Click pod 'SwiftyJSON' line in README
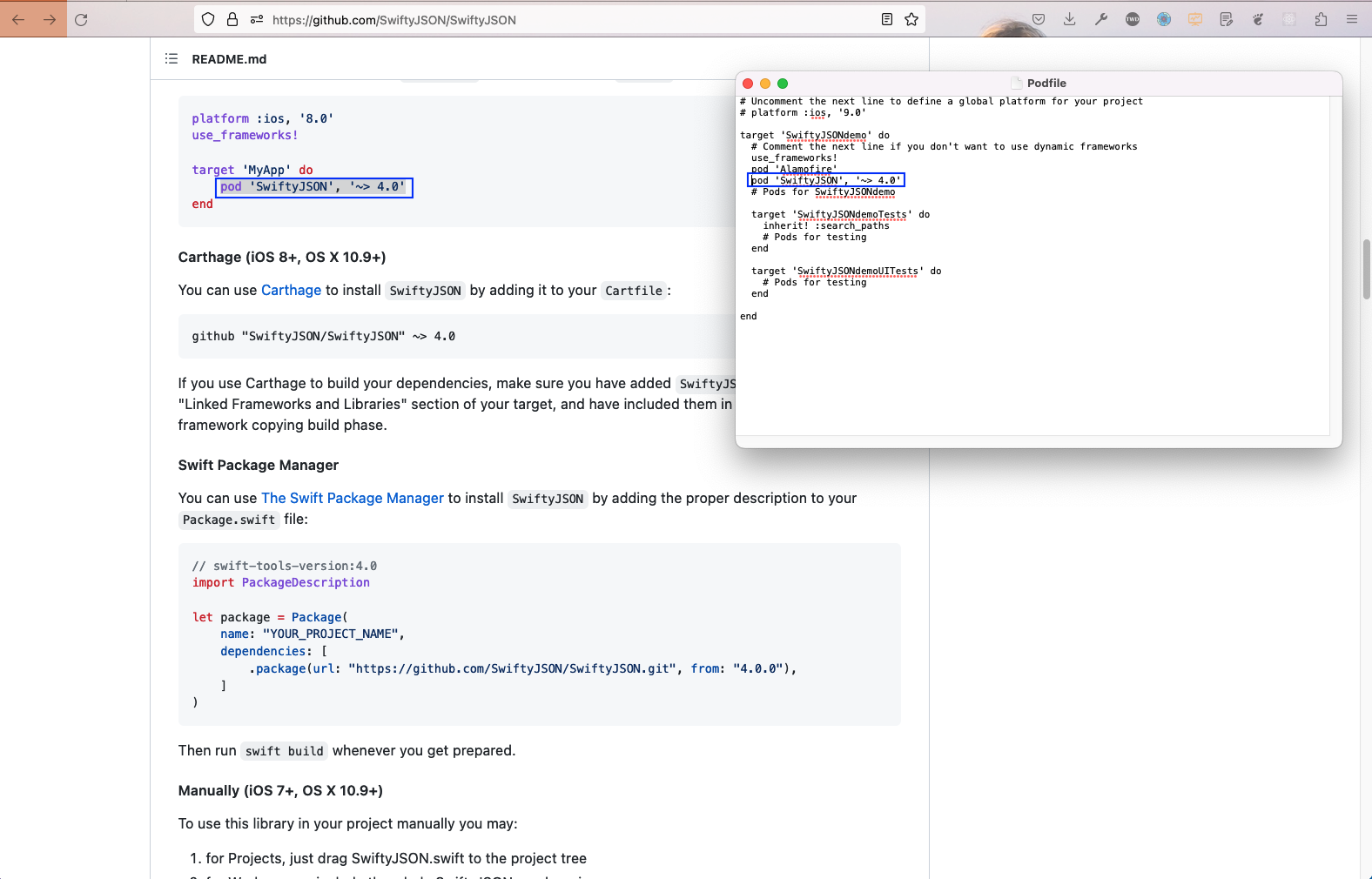The width and height of the screenshot is (1372, 879). pos(313,186)
